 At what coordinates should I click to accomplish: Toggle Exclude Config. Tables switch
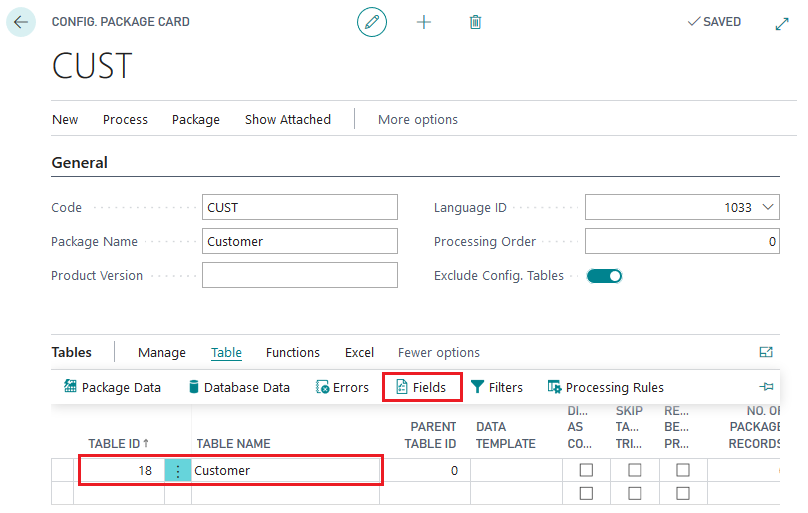tap(604, 276)
